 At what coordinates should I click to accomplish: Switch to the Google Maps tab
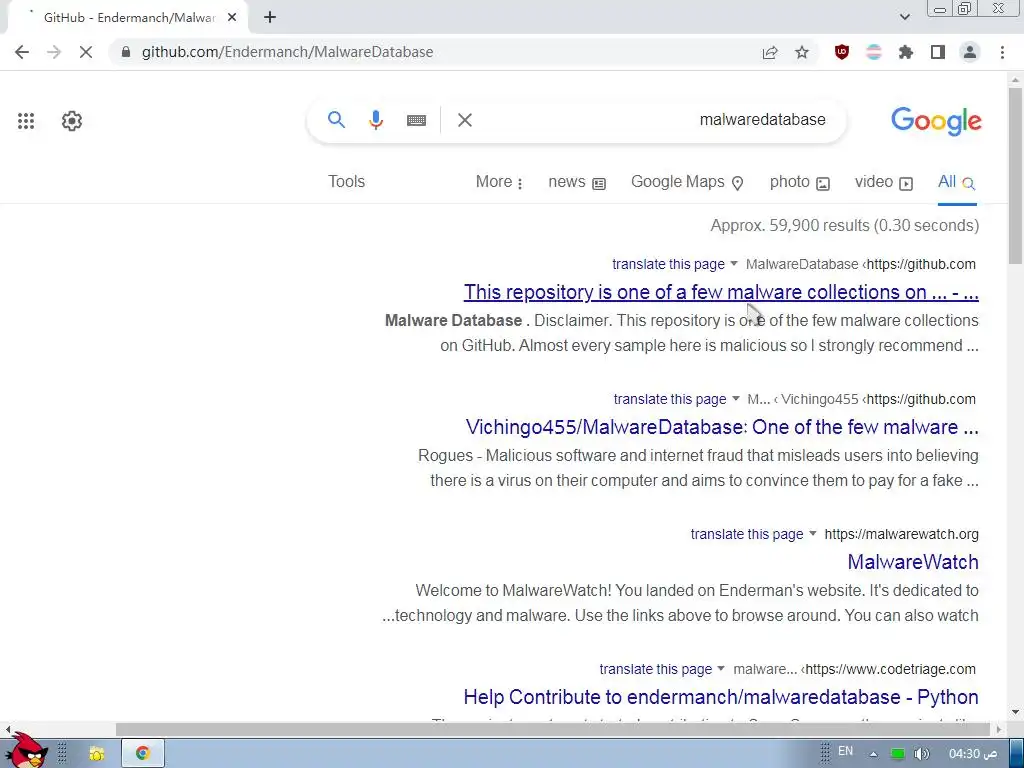pos(687,182)
